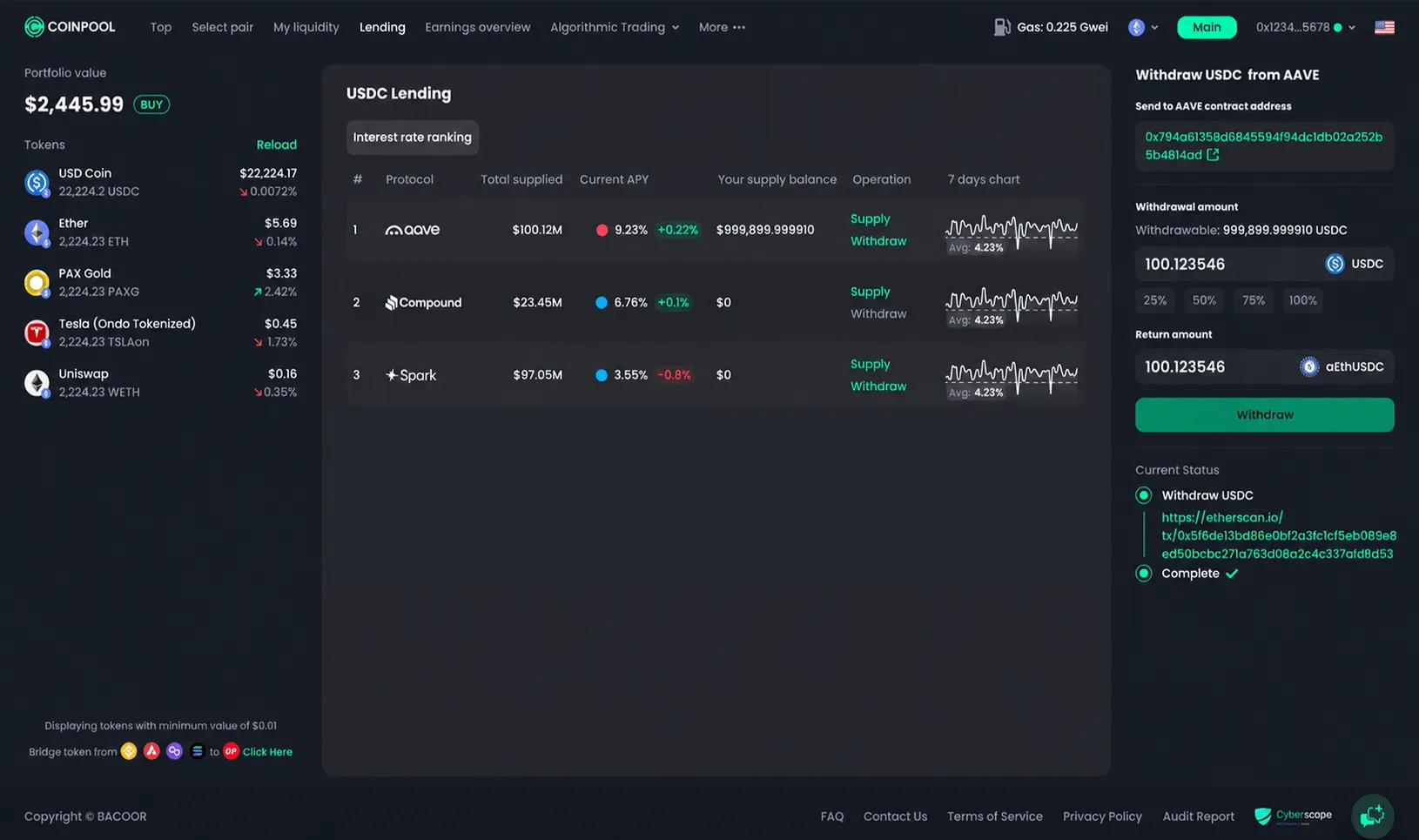The width and height of the screenshot is (1419, 840).
Task: Click the USD Coin token icon
Action: click(x=37, y=183)
